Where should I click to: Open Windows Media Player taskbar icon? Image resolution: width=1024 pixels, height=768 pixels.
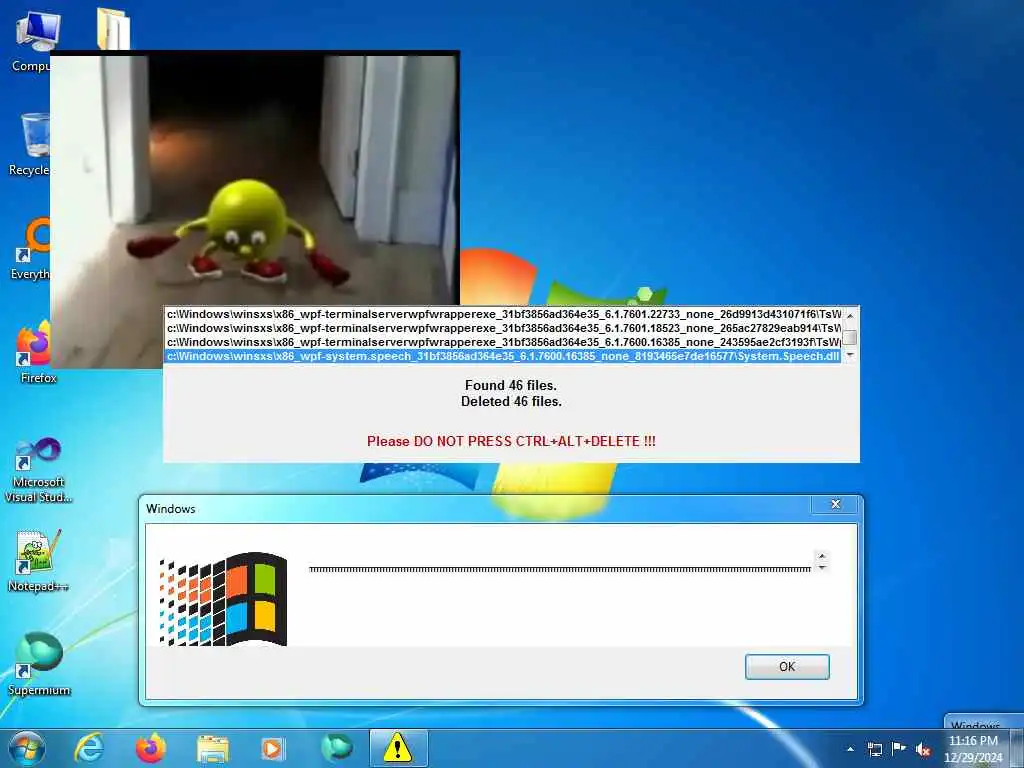click(272, 749)
